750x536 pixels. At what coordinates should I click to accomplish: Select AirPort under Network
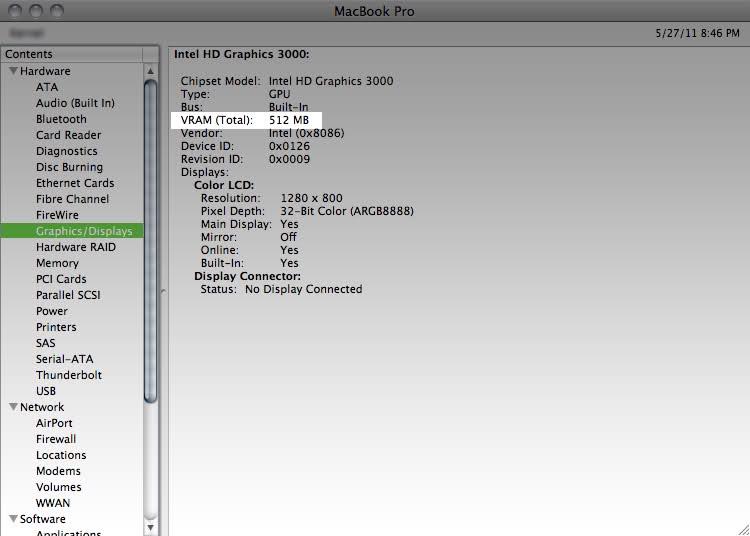click(54, 423)
